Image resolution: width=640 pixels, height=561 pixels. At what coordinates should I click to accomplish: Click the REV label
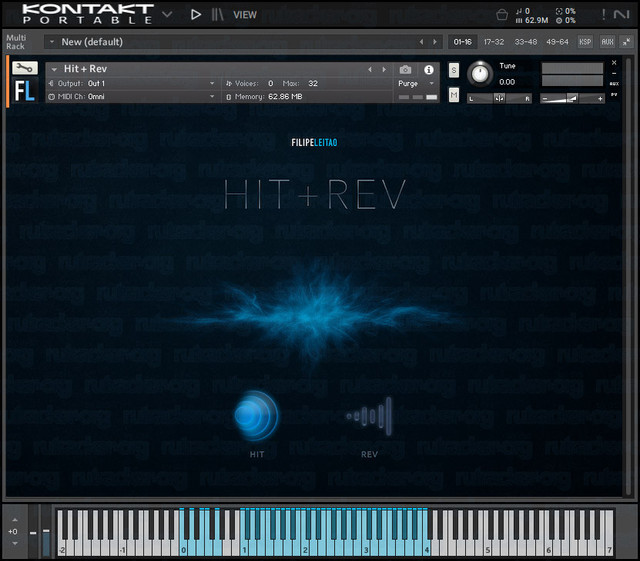pyautogui.click(x=369, y=454)
